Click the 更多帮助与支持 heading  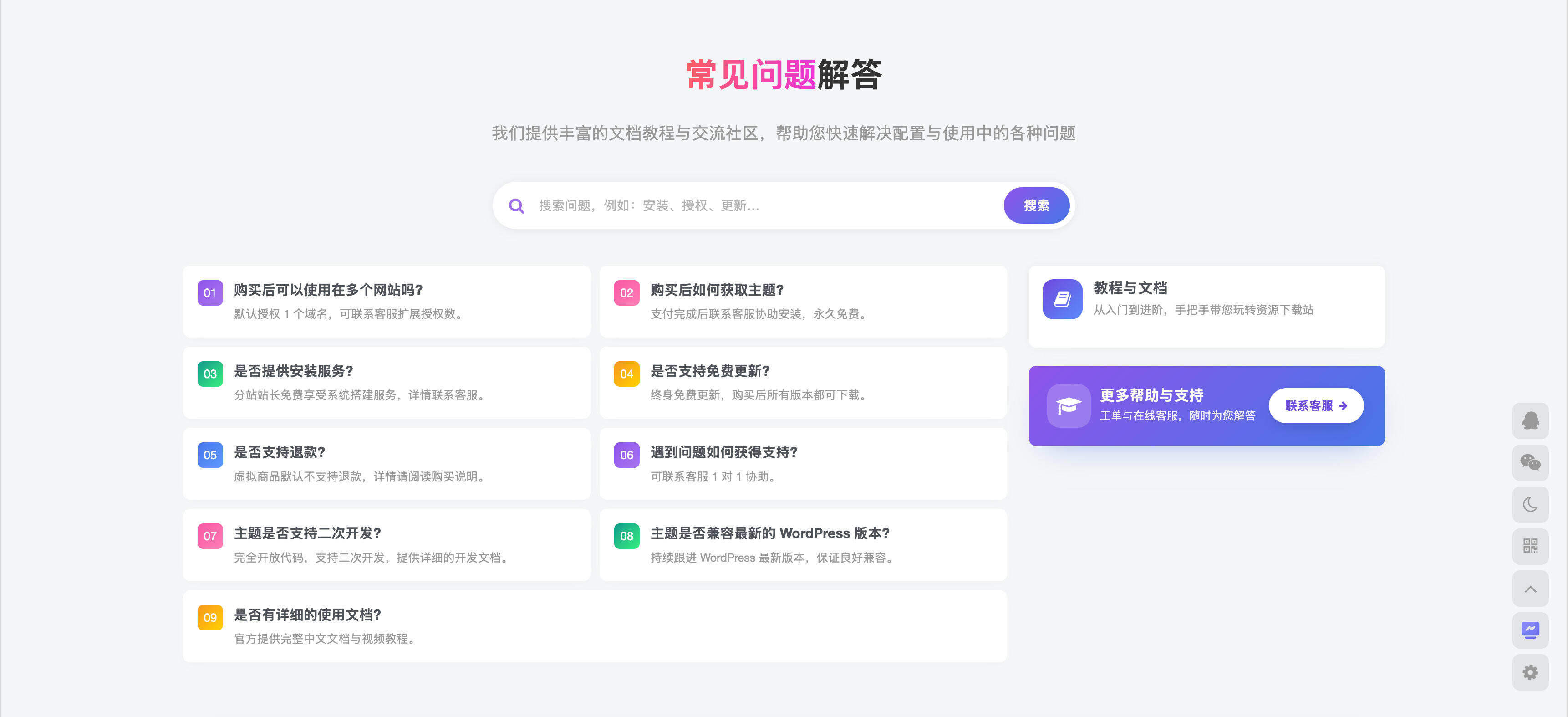click(1152, 395)
